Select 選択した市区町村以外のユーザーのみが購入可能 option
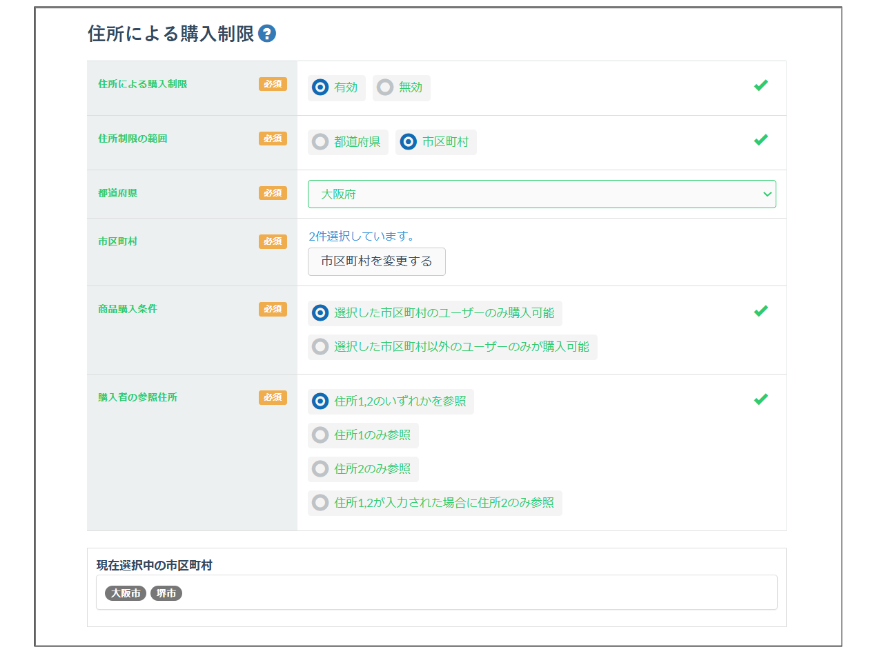The height and width of the screenshot is (654, 879). (x=320, y=347)
